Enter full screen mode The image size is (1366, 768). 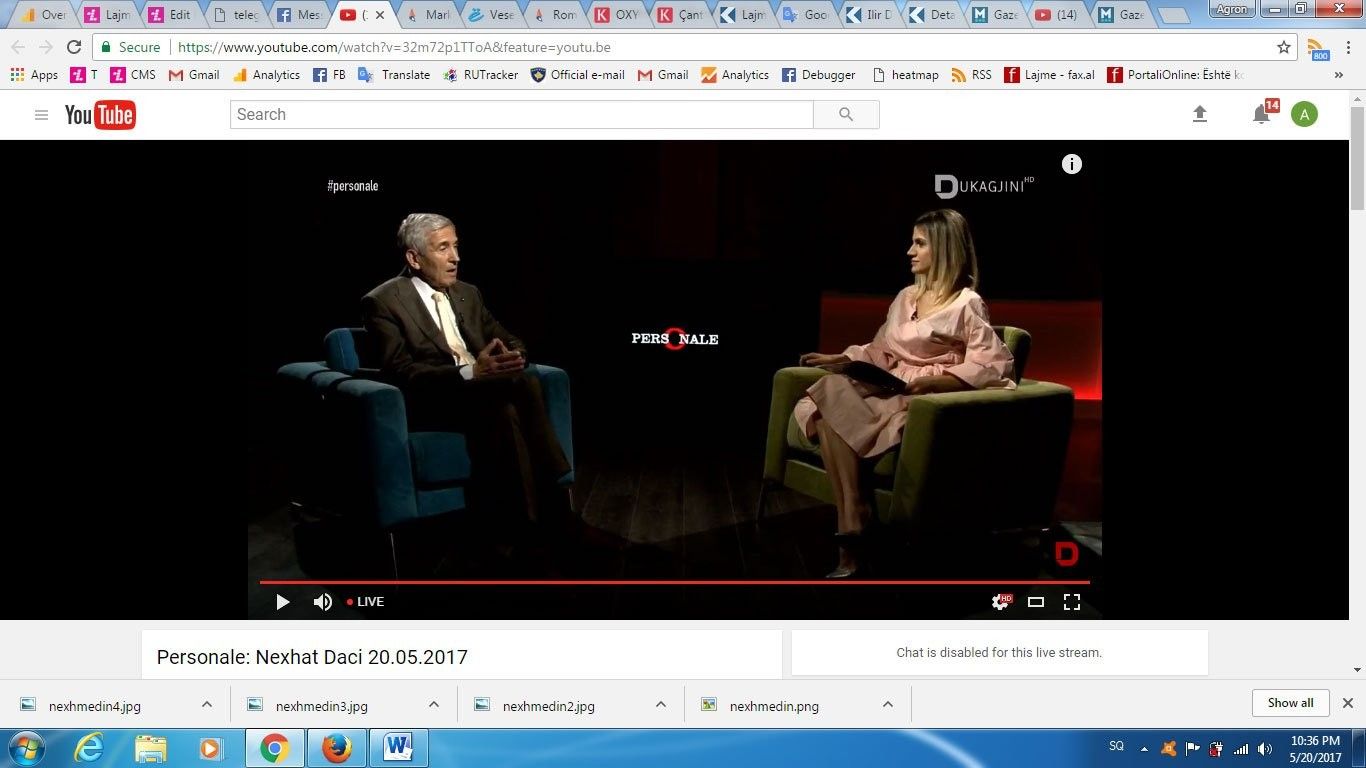1072,602
